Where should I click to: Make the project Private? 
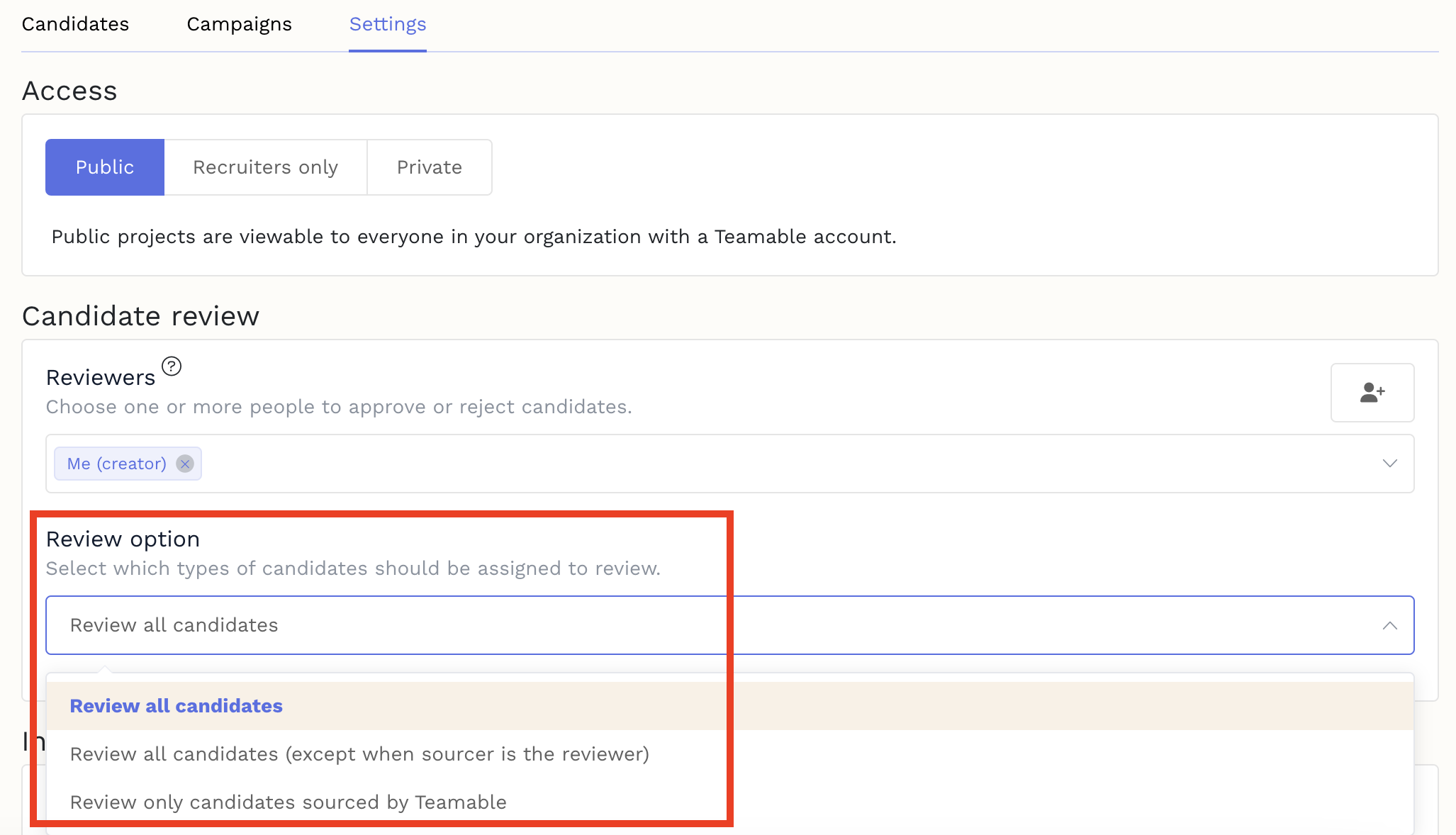click(429, 167)
